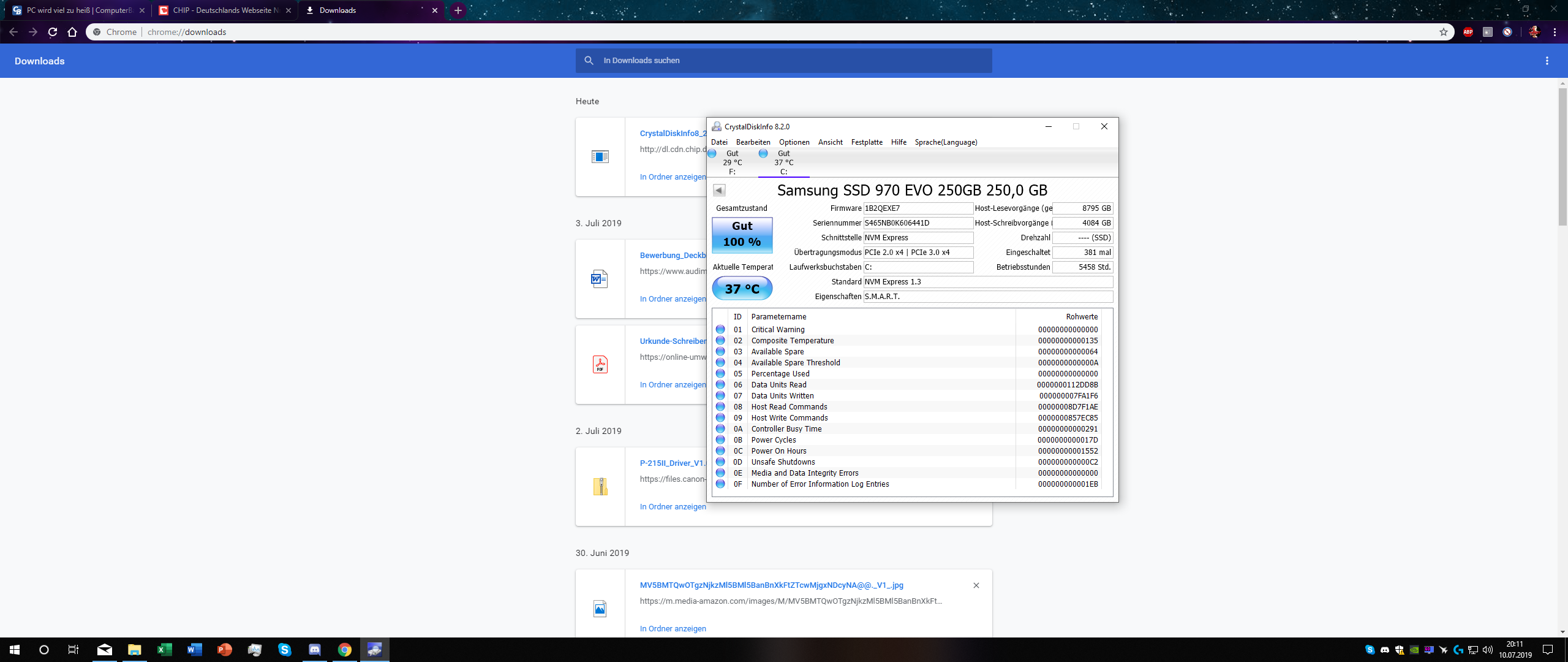
Task: Click the PDF file icon in Downloads
Action: (x=600, y=365)
